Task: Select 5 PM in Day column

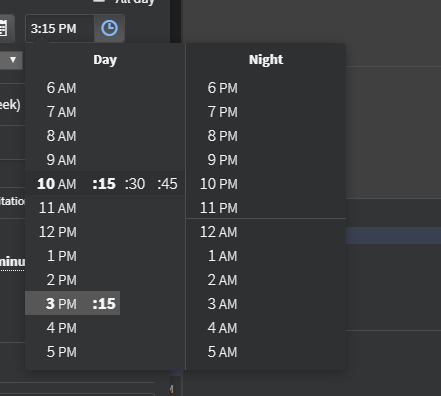Action: click(62, 352)
